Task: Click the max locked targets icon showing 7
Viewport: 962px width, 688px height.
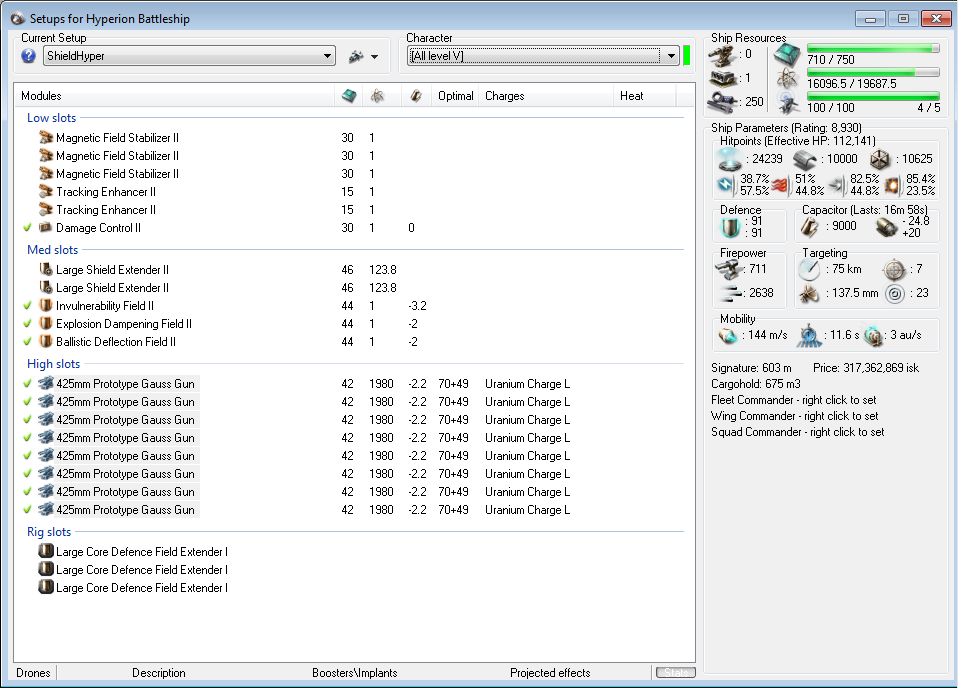Action: (895, 269)
